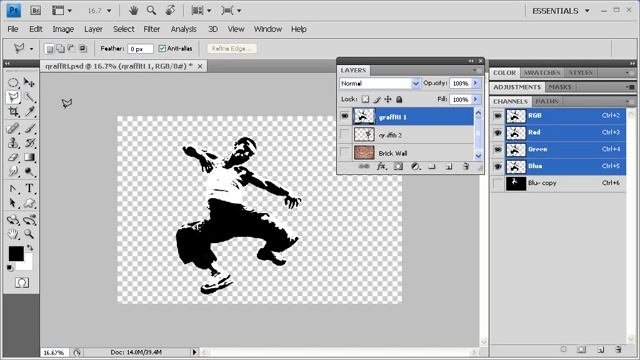Show the Blue copy channel

click(x=498, y=183)
